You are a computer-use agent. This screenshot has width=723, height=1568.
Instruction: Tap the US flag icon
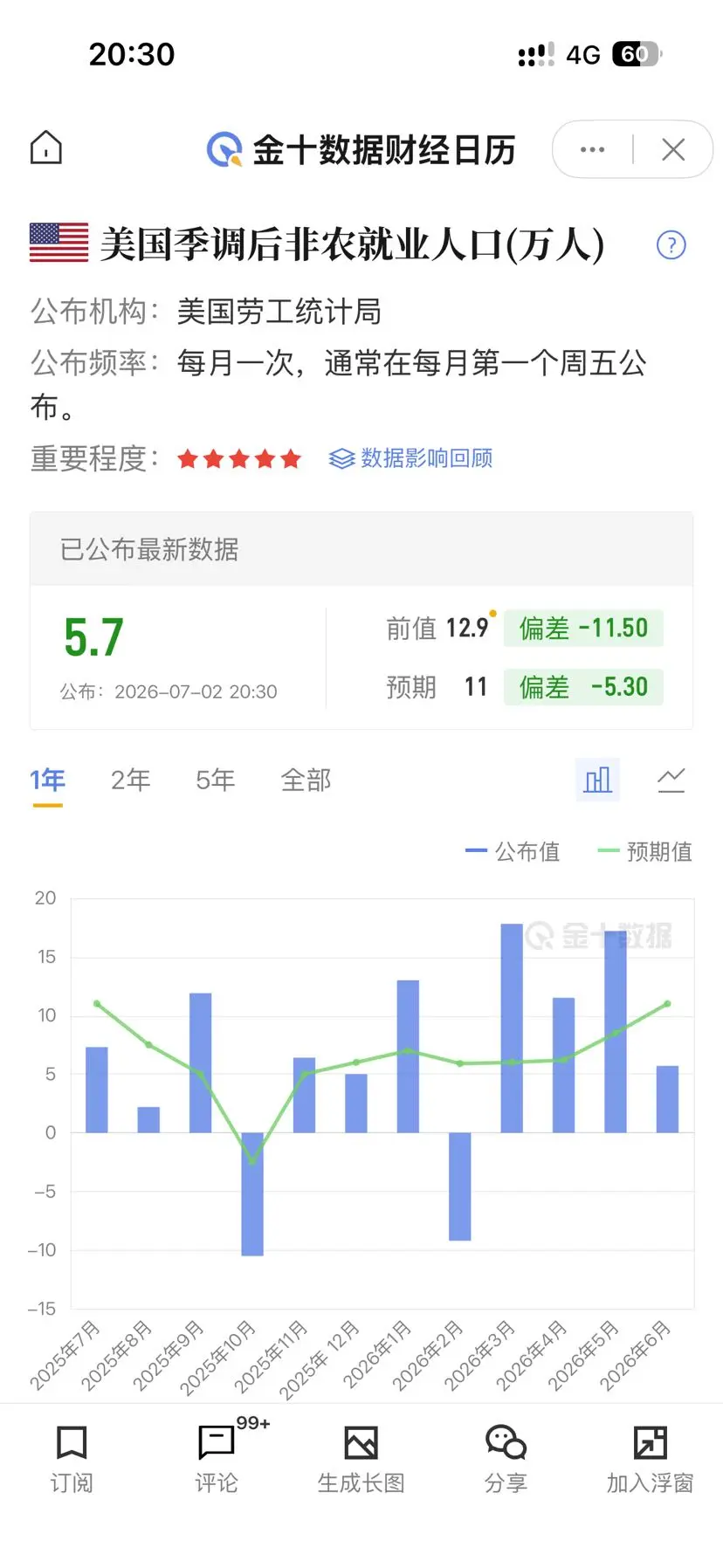coord(59,243)
